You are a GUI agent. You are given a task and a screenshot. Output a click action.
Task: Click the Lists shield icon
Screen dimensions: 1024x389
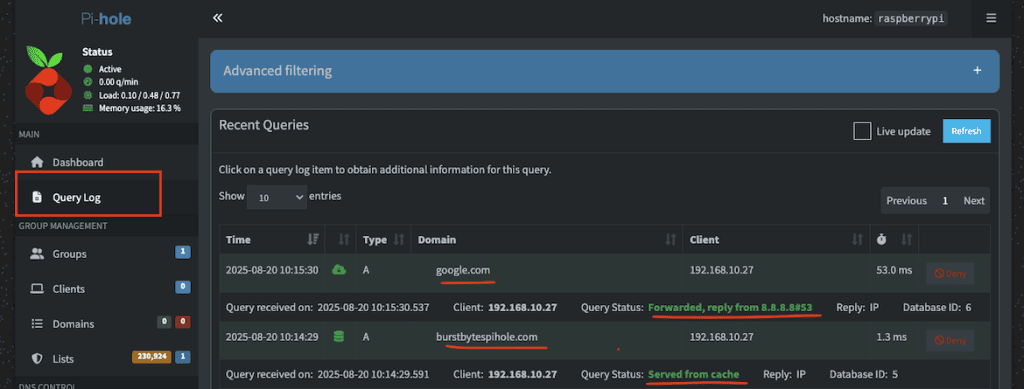37,359
